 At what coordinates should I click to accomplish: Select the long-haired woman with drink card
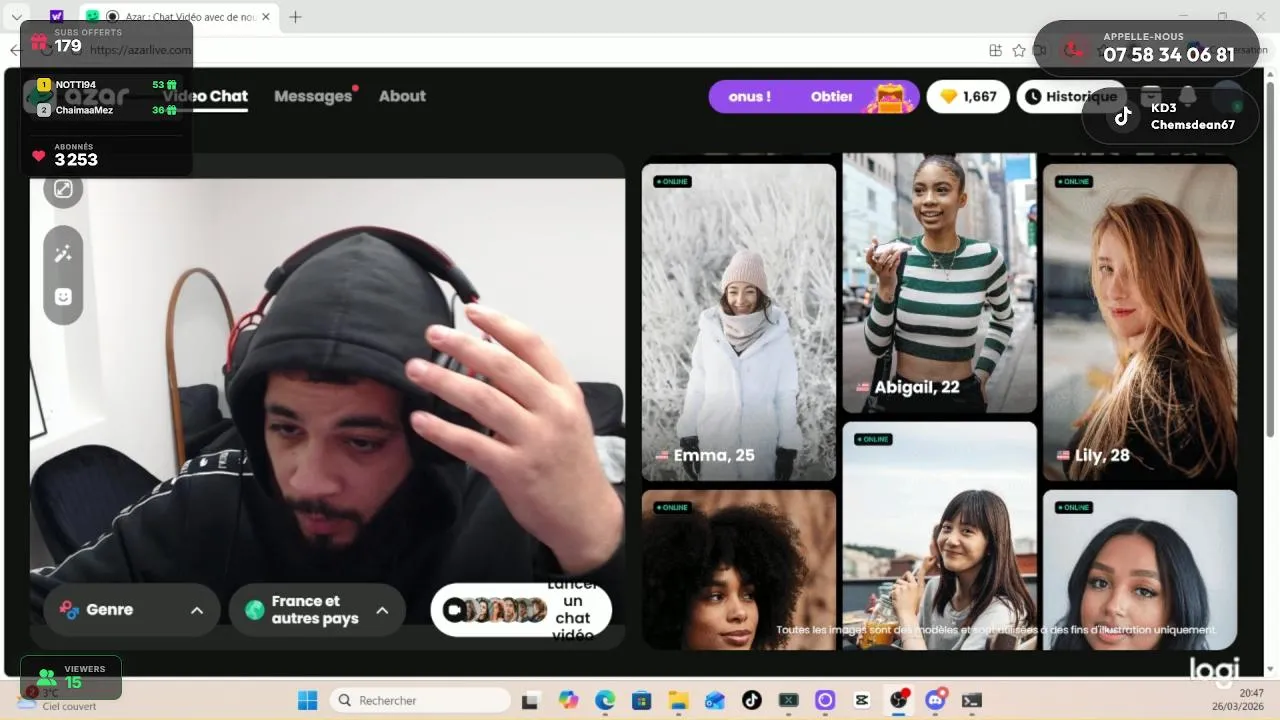(939, 535)
